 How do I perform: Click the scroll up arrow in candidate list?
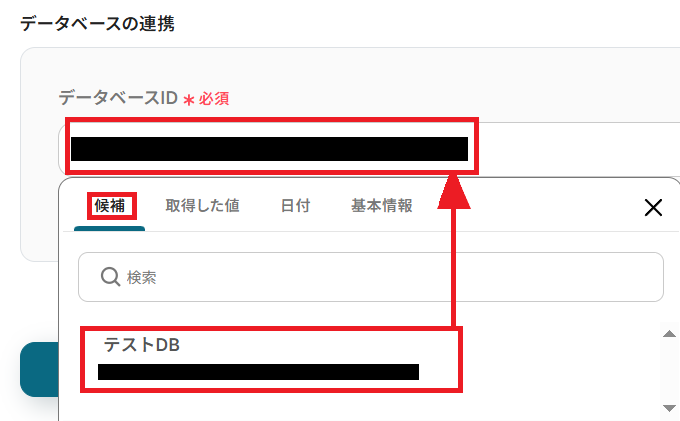tap(669, 334)
